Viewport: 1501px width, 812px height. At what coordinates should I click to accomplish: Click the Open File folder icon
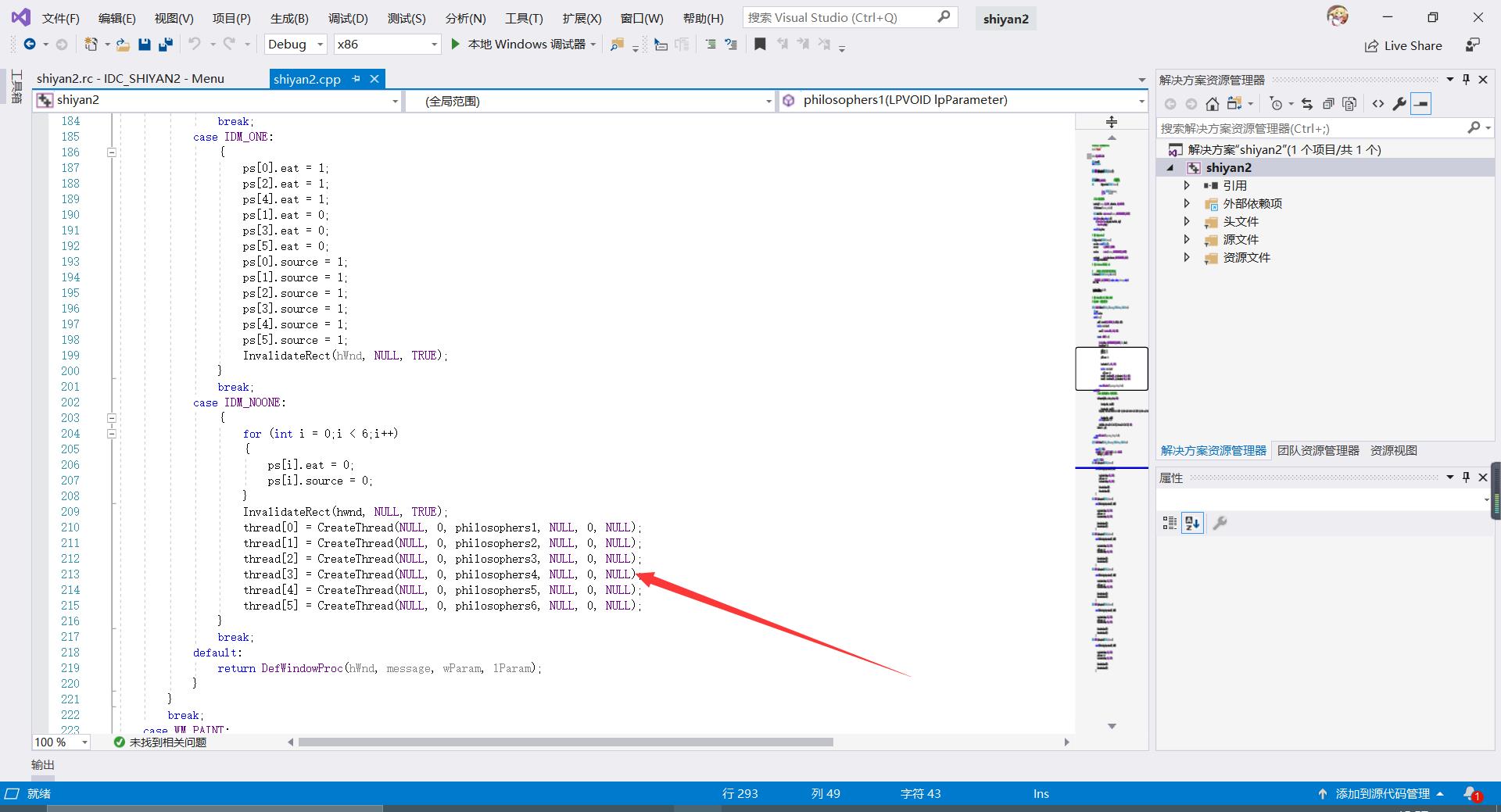[123, 45]
